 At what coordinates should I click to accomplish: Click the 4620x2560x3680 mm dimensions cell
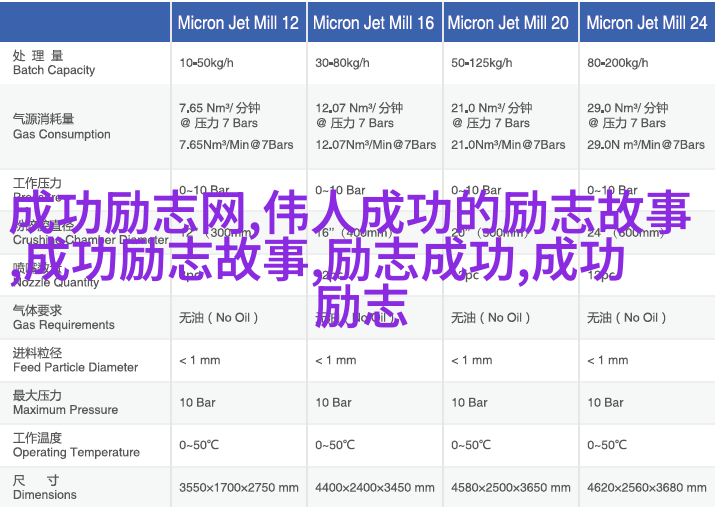pos(647,488)
